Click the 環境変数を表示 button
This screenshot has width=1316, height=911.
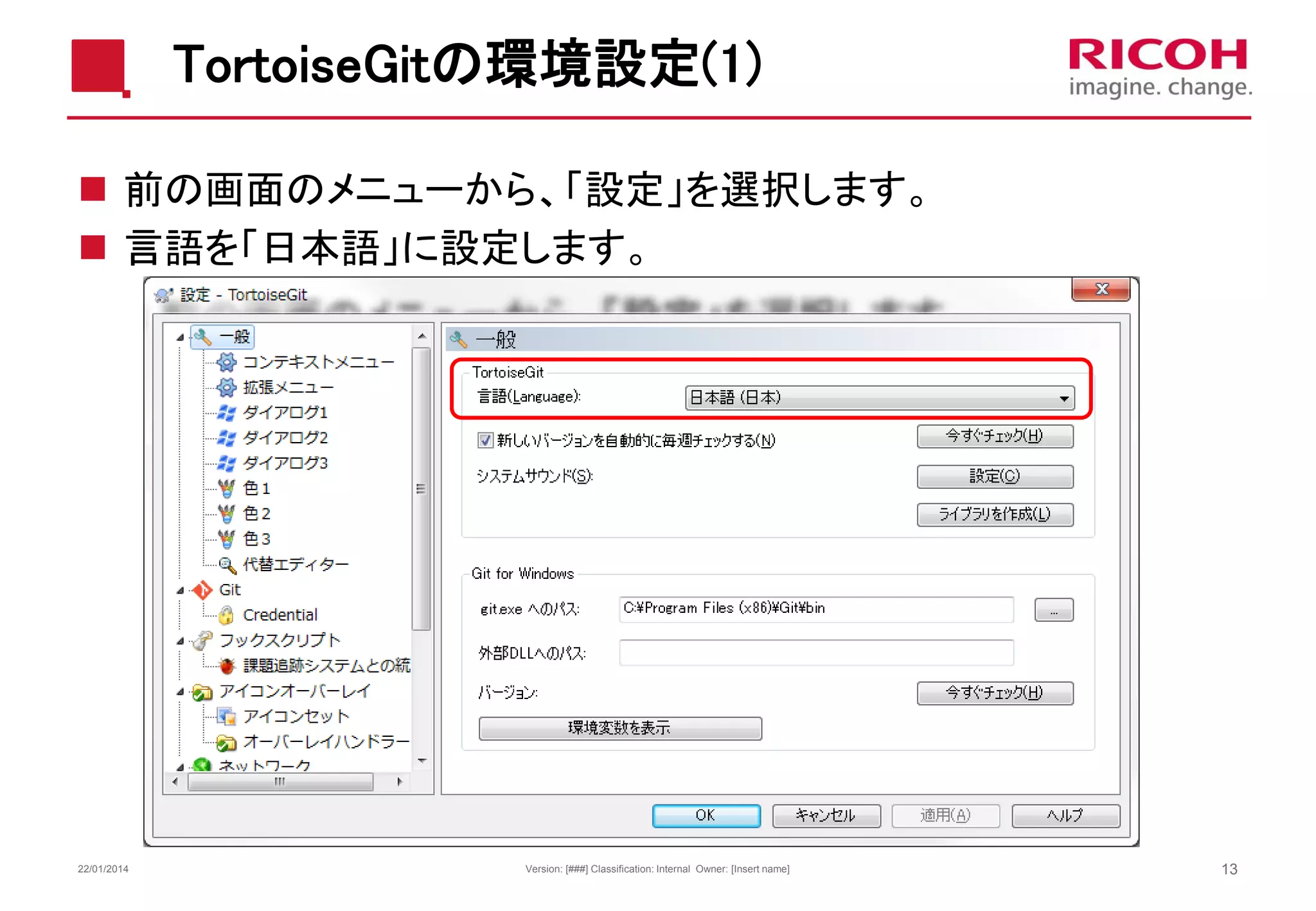tap(620, 729)
